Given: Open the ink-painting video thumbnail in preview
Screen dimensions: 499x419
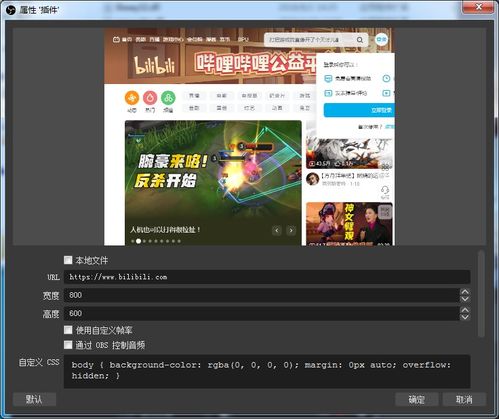Looking at the screenshot, I should 349,154.
